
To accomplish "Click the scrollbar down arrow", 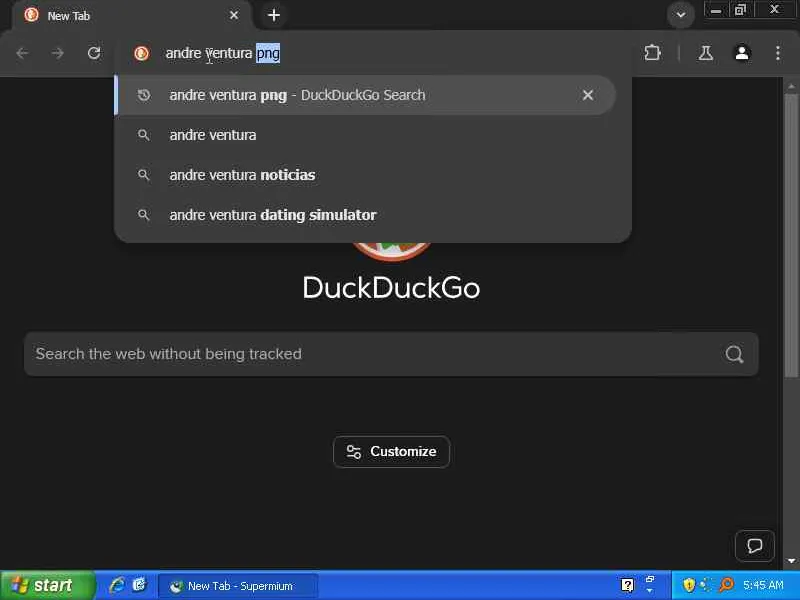I will point(791,561).
